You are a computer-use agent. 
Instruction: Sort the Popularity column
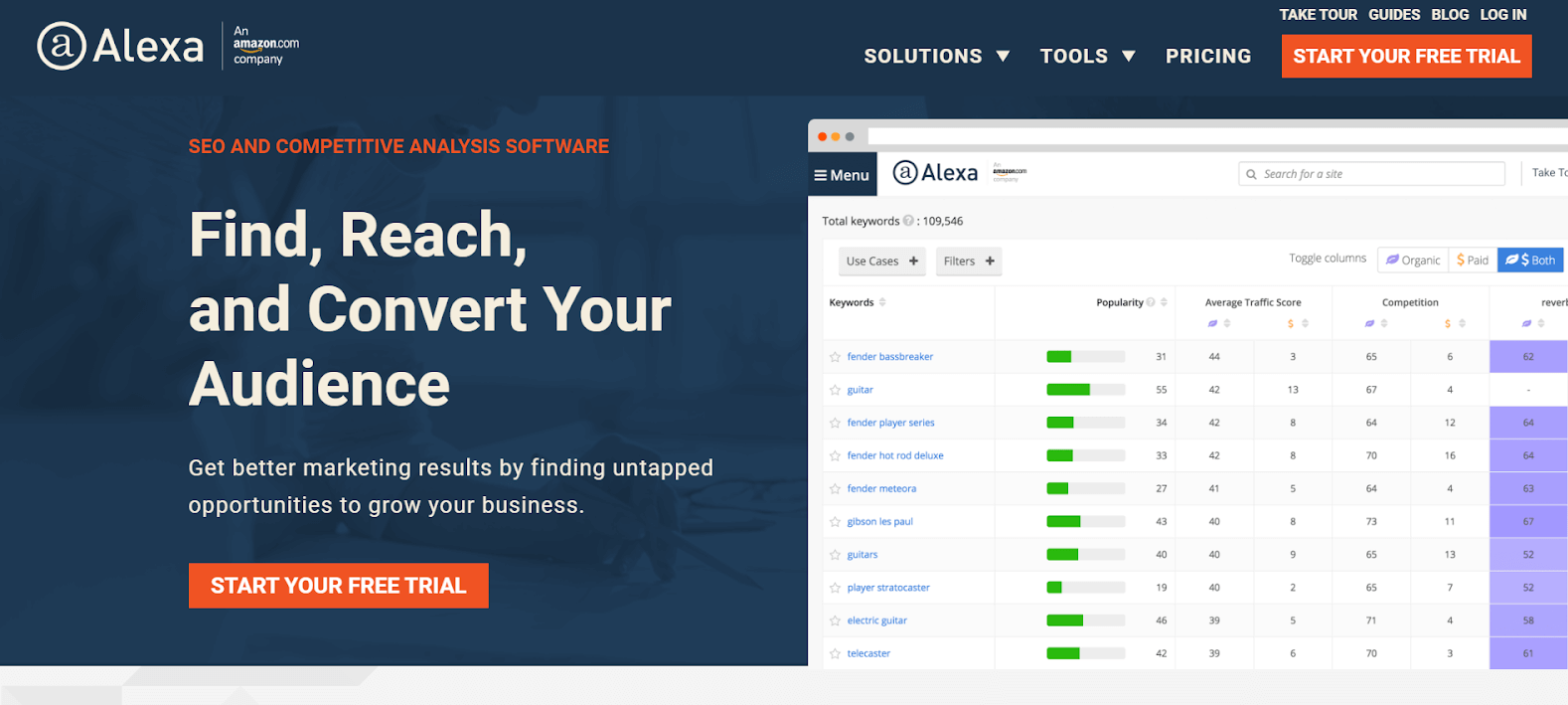[x=1164, y=302]
